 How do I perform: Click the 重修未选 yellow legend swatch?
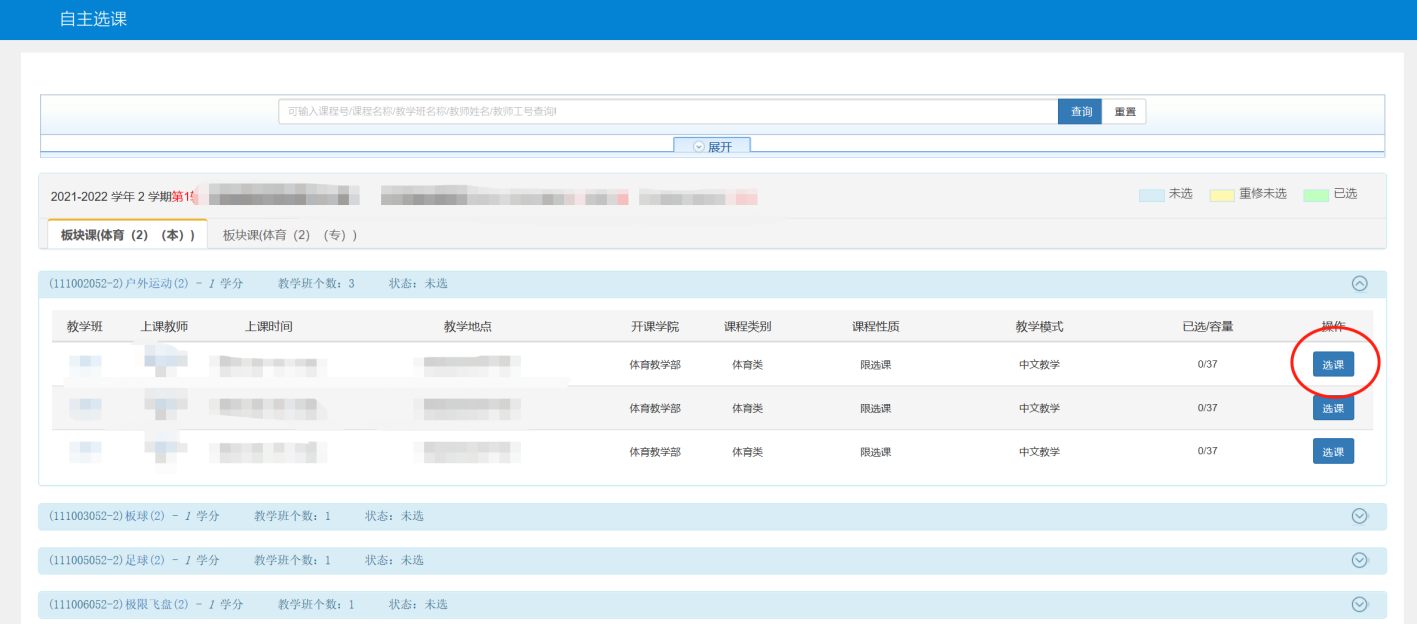pyautogui.click(x=1222, y=195)
